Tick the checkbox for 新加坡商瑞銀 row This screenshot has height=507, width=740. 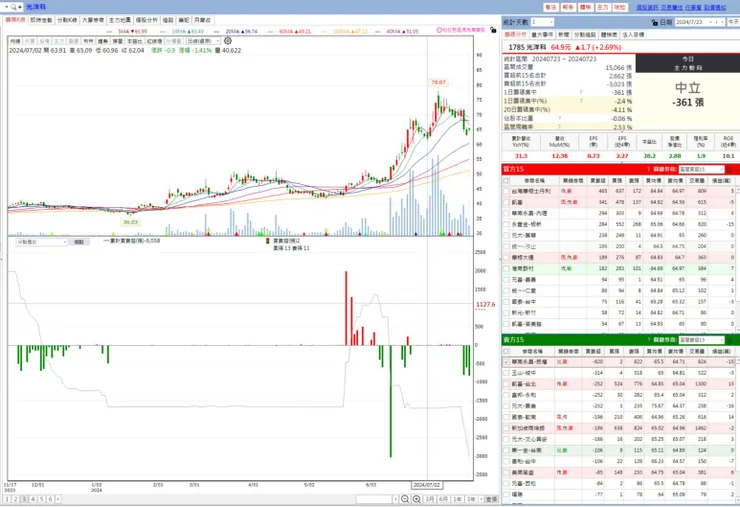click(506, 428)
